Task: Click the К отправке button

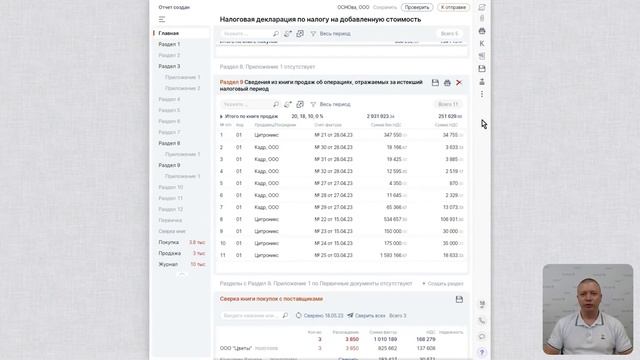Action: [x=453, y=7]
